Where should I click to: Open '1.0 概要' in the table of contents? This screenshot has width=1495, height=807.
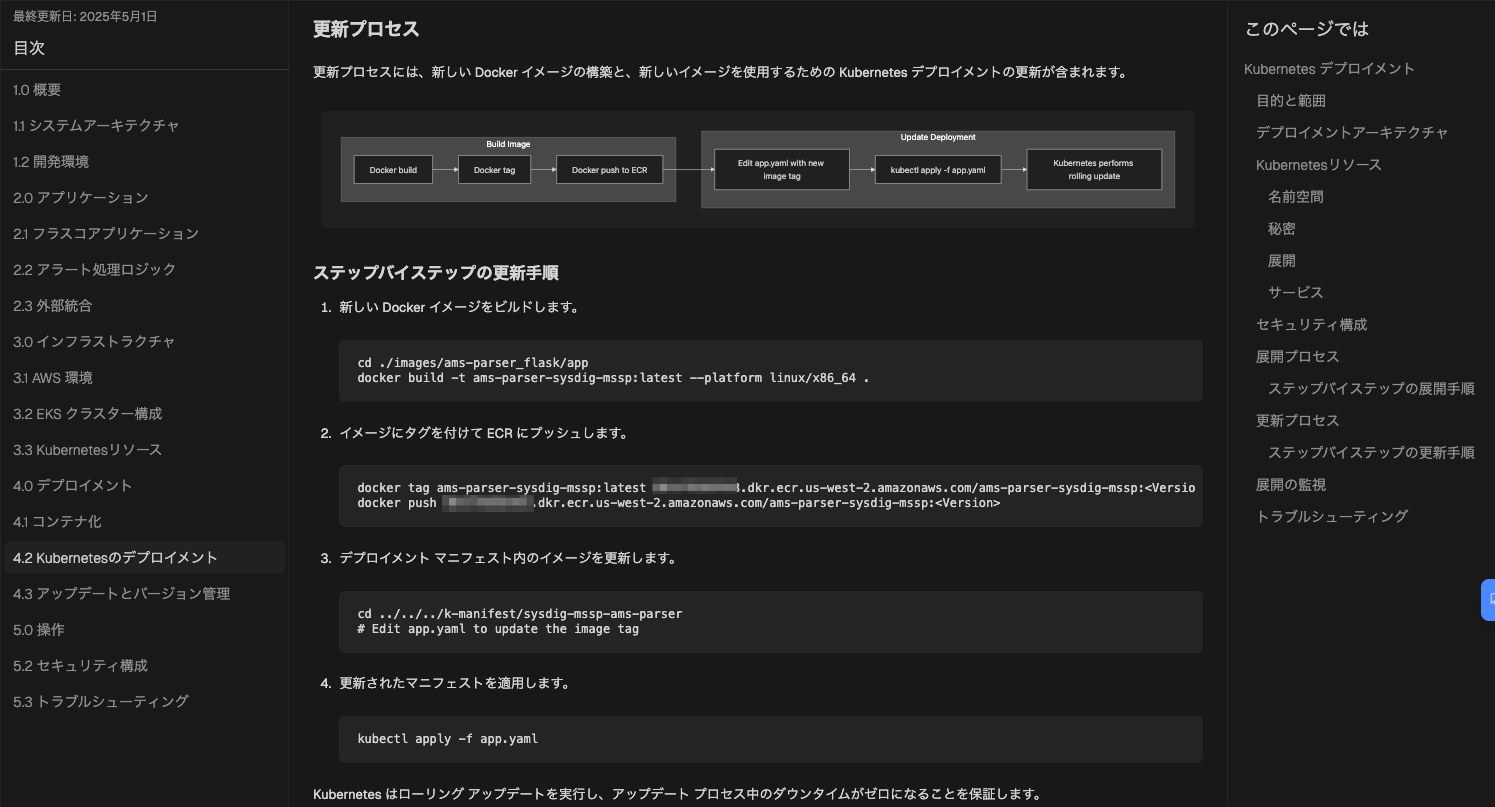tap(37, 90)
